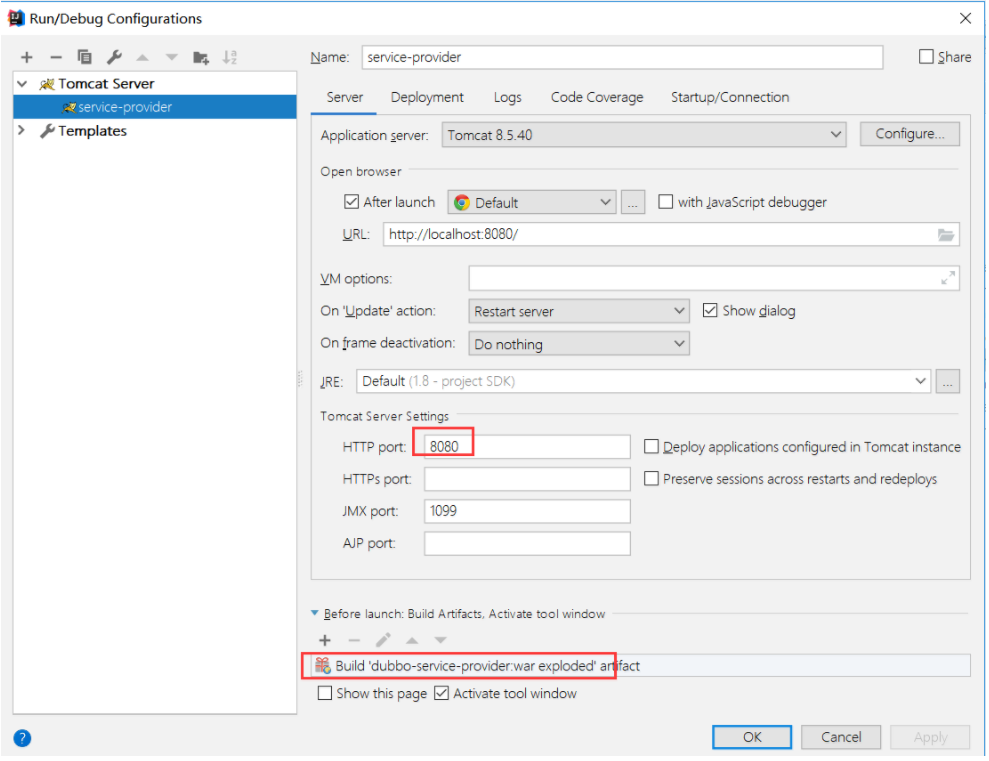Click the remove configuration minus icon
Screen dimensions: 989x761
point(56,57)
